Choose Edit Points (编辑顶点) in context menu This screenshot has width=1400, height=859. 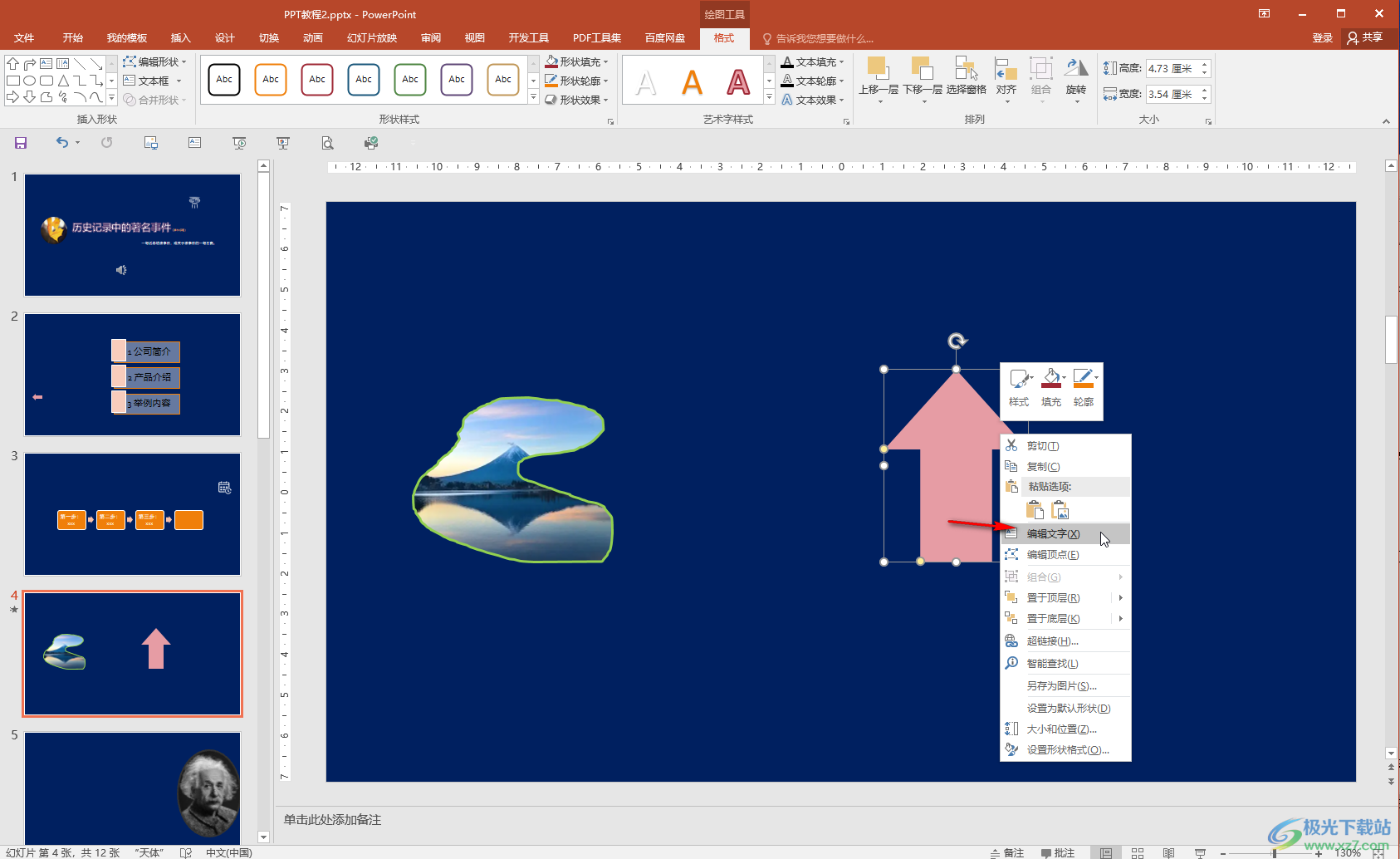pyautogui.click(x=1065, y=554)
